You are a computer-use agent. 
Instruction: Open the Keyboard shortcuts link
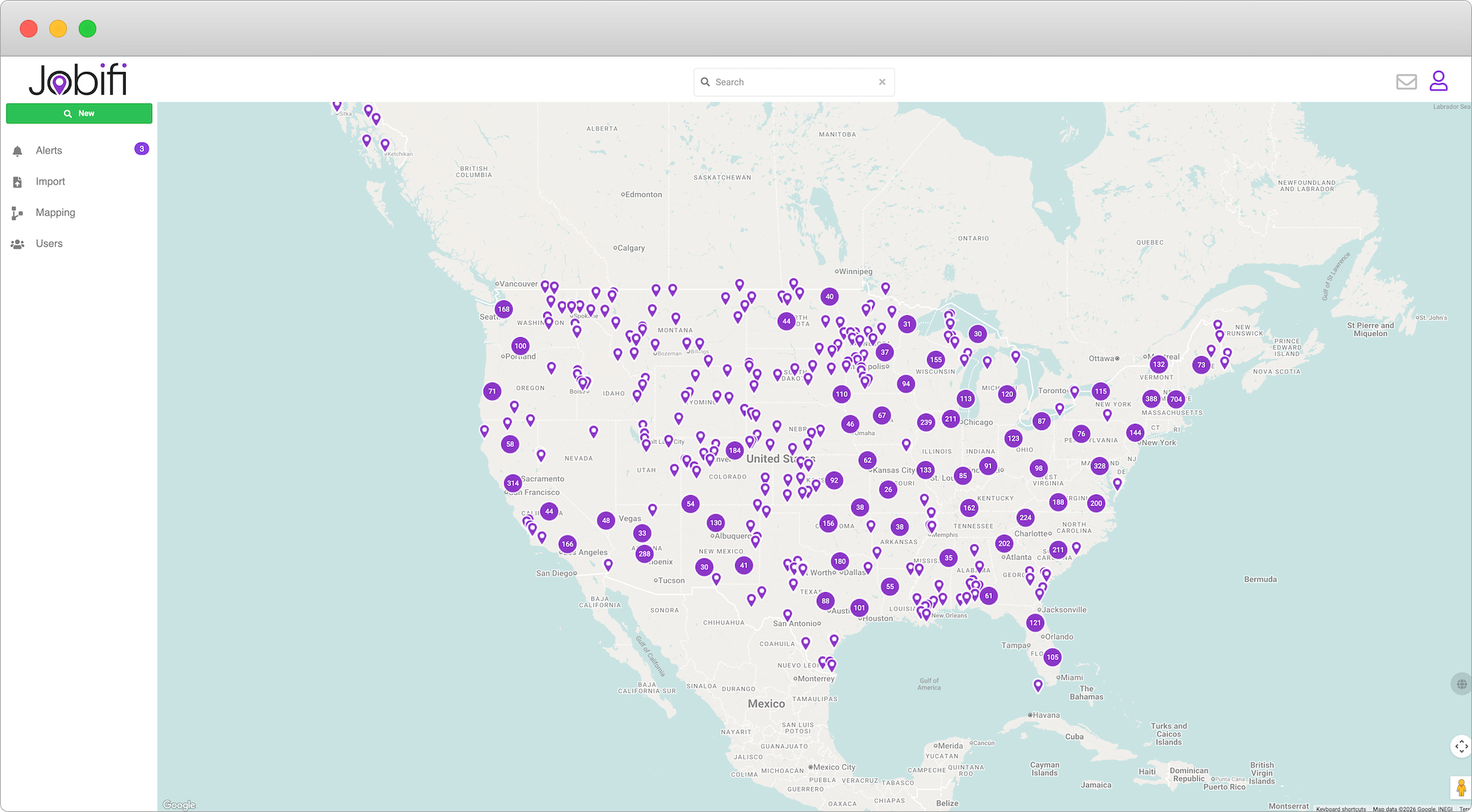[1340, 808]
